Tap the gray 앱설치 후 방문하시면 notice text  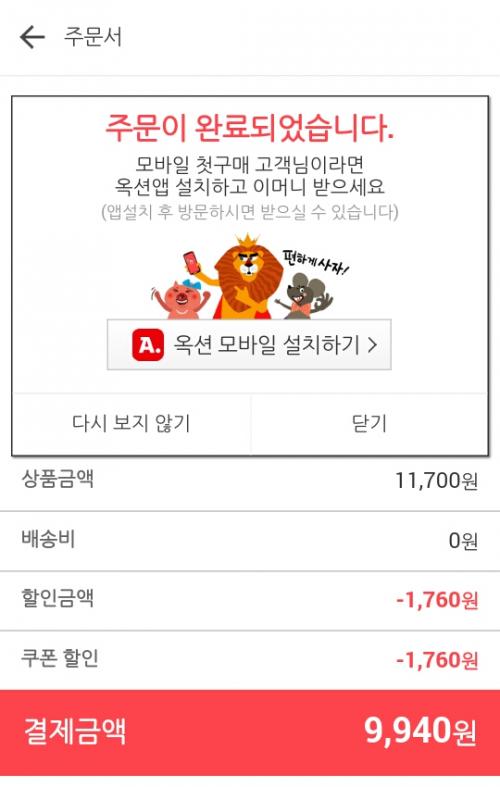point(249,211)
